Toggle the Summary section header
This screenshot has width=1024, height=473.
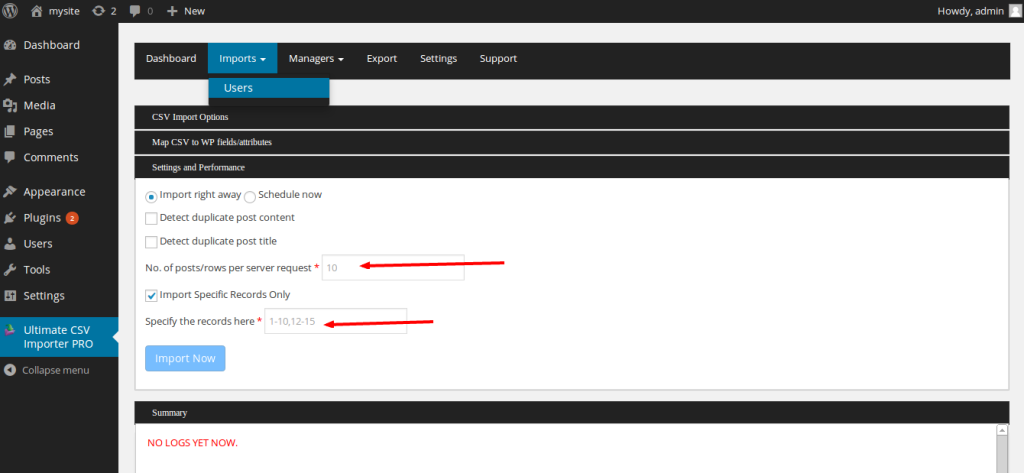(x=571, y=412)
